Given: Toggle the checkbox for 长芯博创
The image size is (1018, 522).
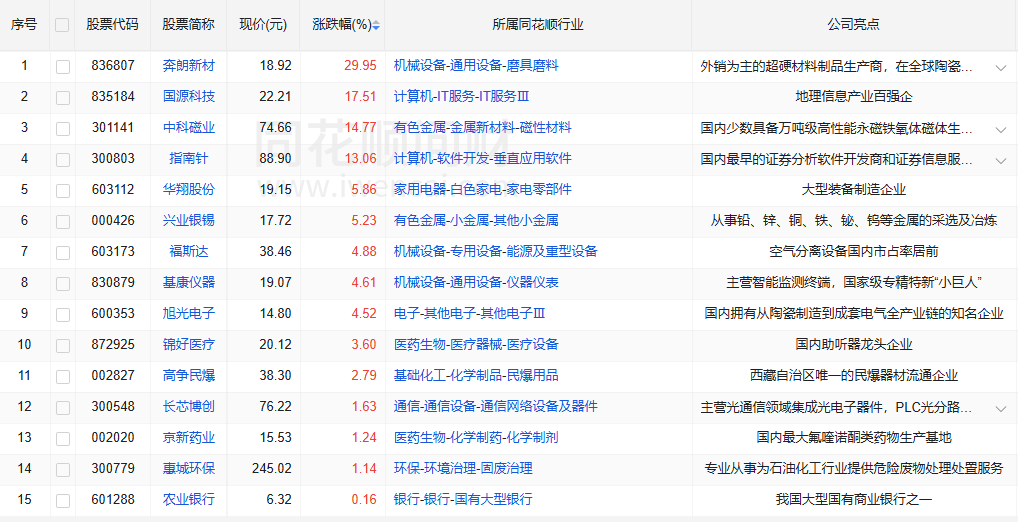Looking at the screenshot, I should pyautogui.click(x=63, y=408).
